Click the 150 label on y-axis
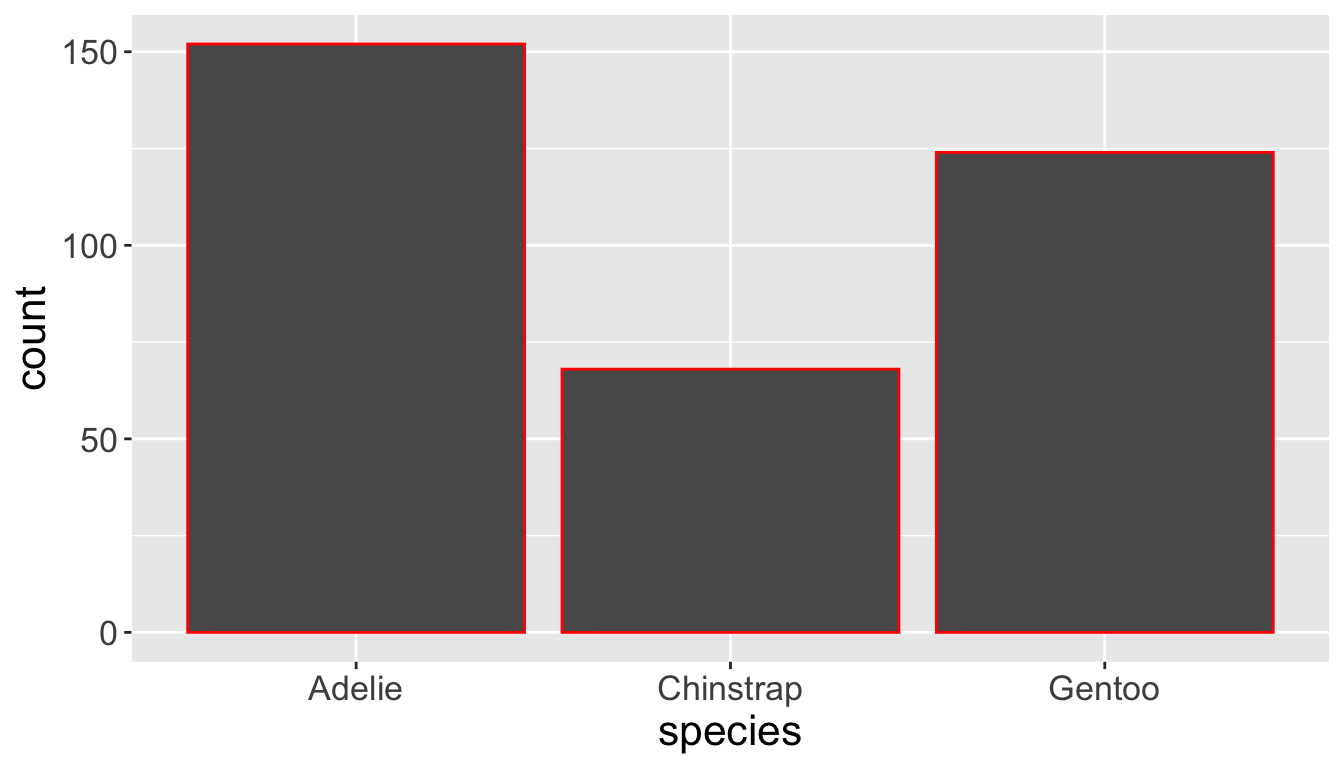The image size is (1344, 768). pyautogui.click(x=90, y=52)
